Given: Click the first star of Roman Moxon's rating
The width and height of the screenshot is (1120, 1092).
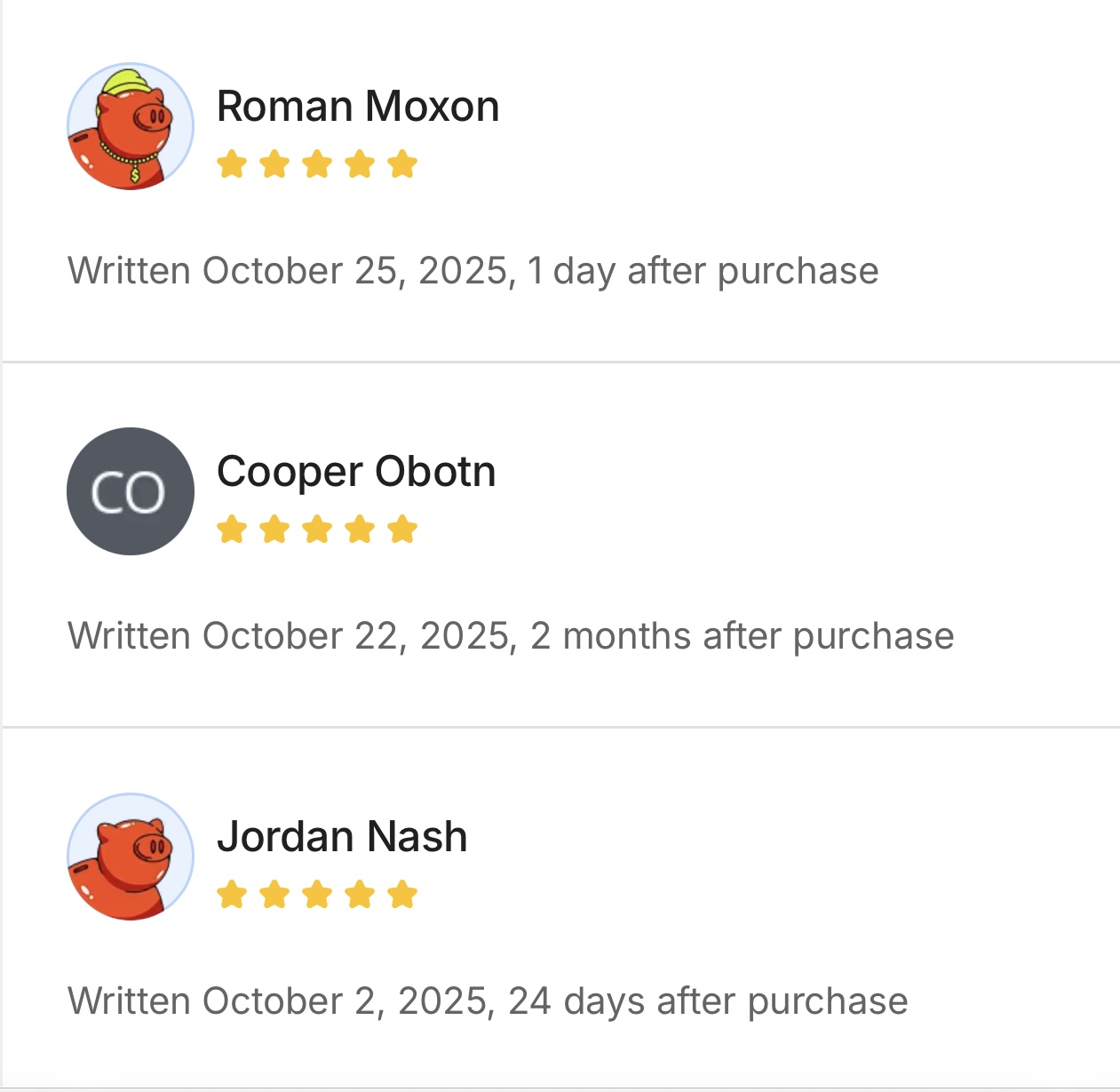Looking at the screenshot, I should coord(232,164).
